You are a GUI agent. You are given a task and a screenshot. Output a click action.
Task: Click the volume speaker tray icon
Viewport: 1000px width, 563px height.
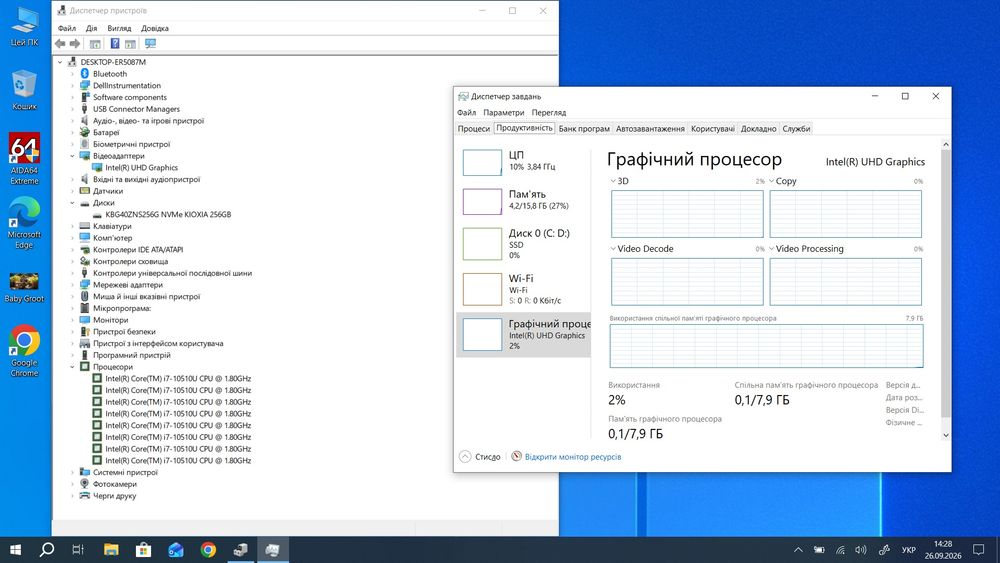point(861,550)
